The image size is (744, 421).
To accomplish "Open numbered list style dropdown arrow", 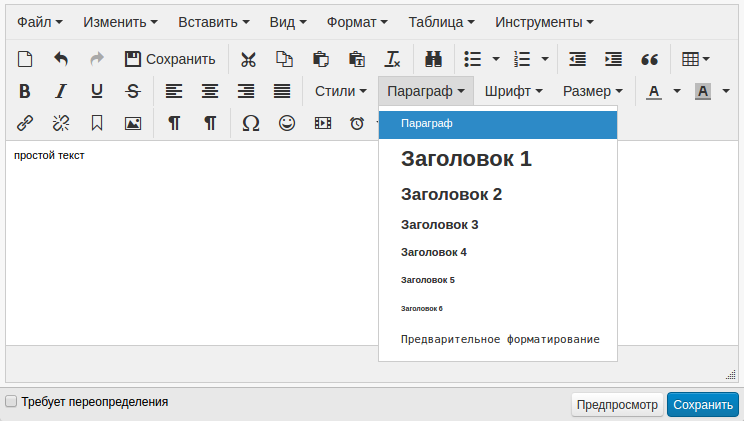I will [545, 59].
